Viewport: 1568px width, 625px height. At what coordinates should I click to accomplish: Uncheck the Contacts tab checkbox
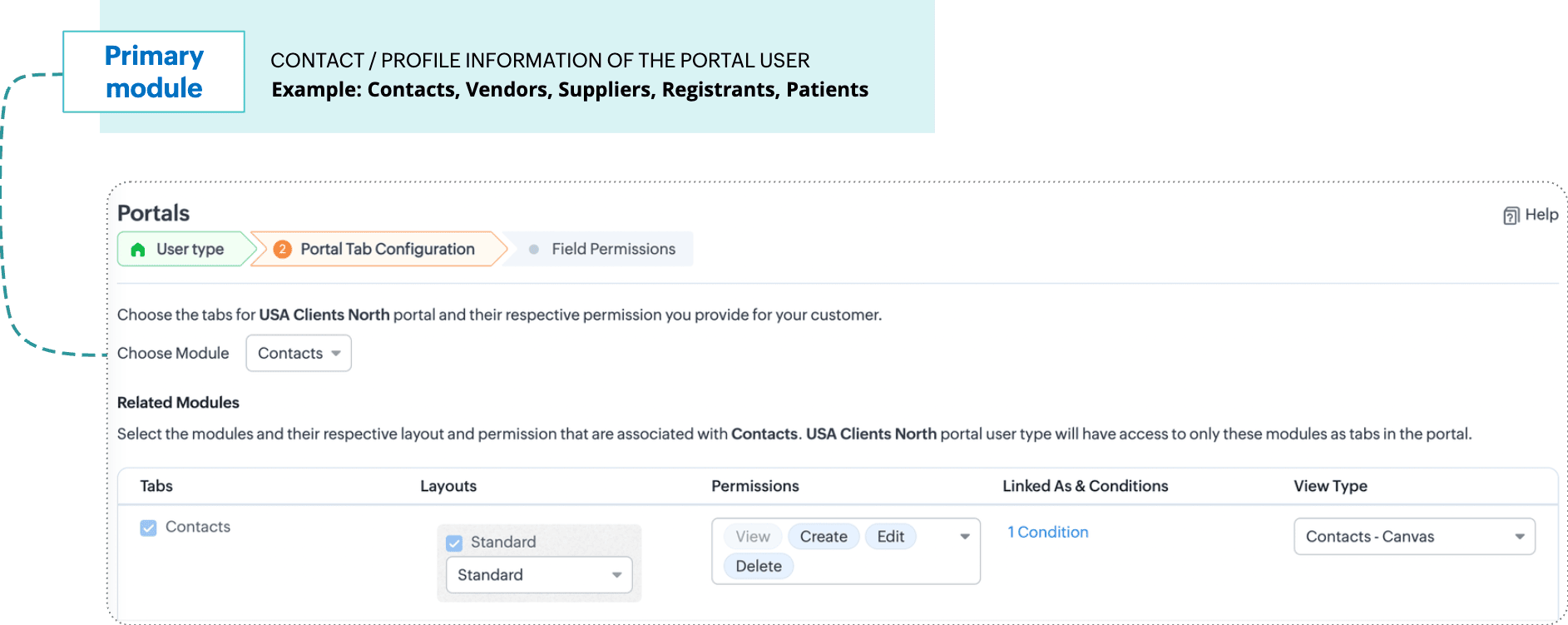pyautogui.click(x=148, y=528)
